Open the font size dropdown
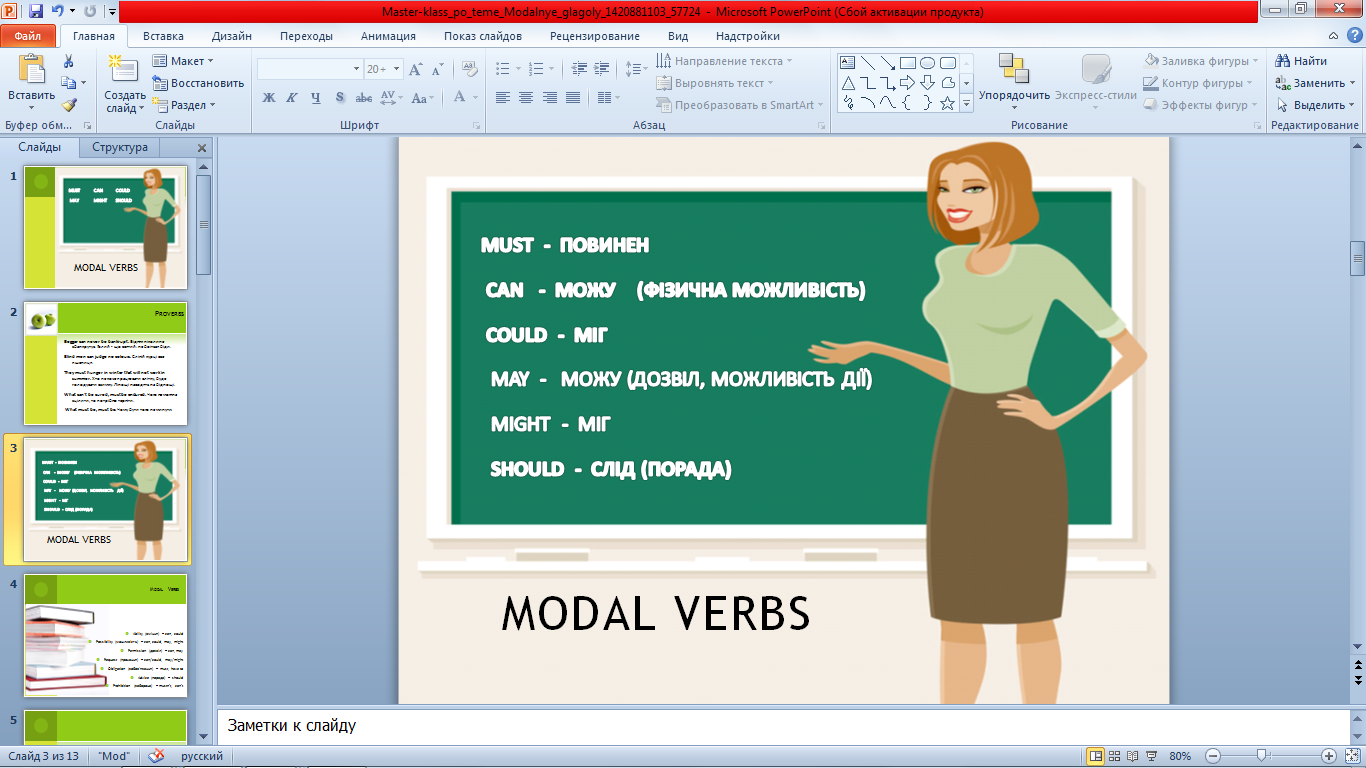Image resolution: width=1366 pixels, height=768 pixels. click(396, 68)
